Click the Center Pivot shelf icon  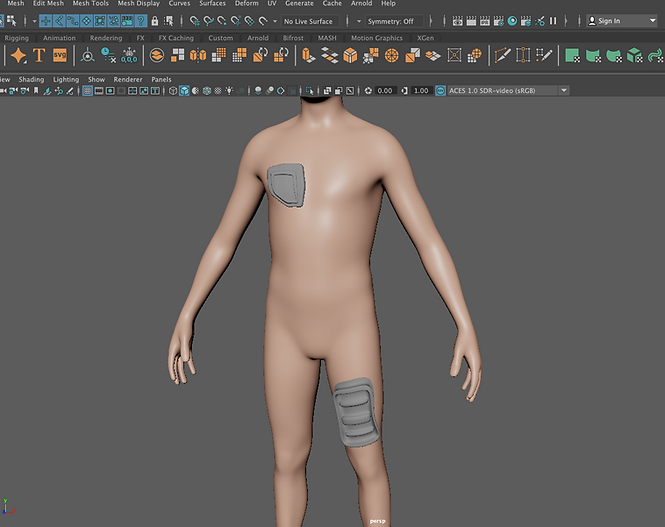(88, 56)
